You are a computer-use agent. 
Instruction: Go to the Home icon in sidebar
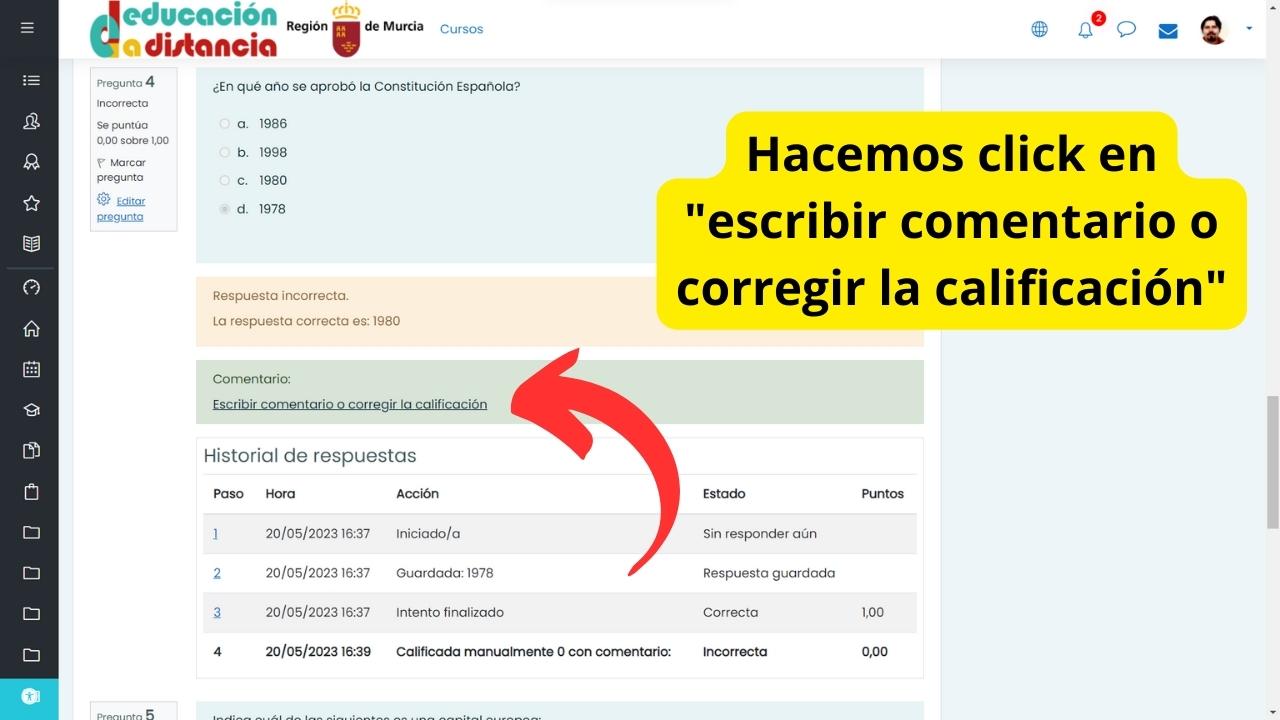click(x=31, y=329)
